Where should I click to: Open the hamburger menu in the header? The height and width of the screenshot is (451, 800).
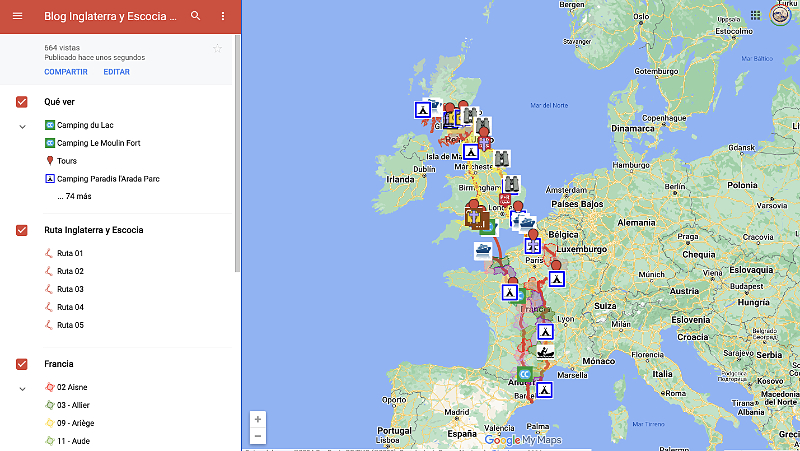17,16
